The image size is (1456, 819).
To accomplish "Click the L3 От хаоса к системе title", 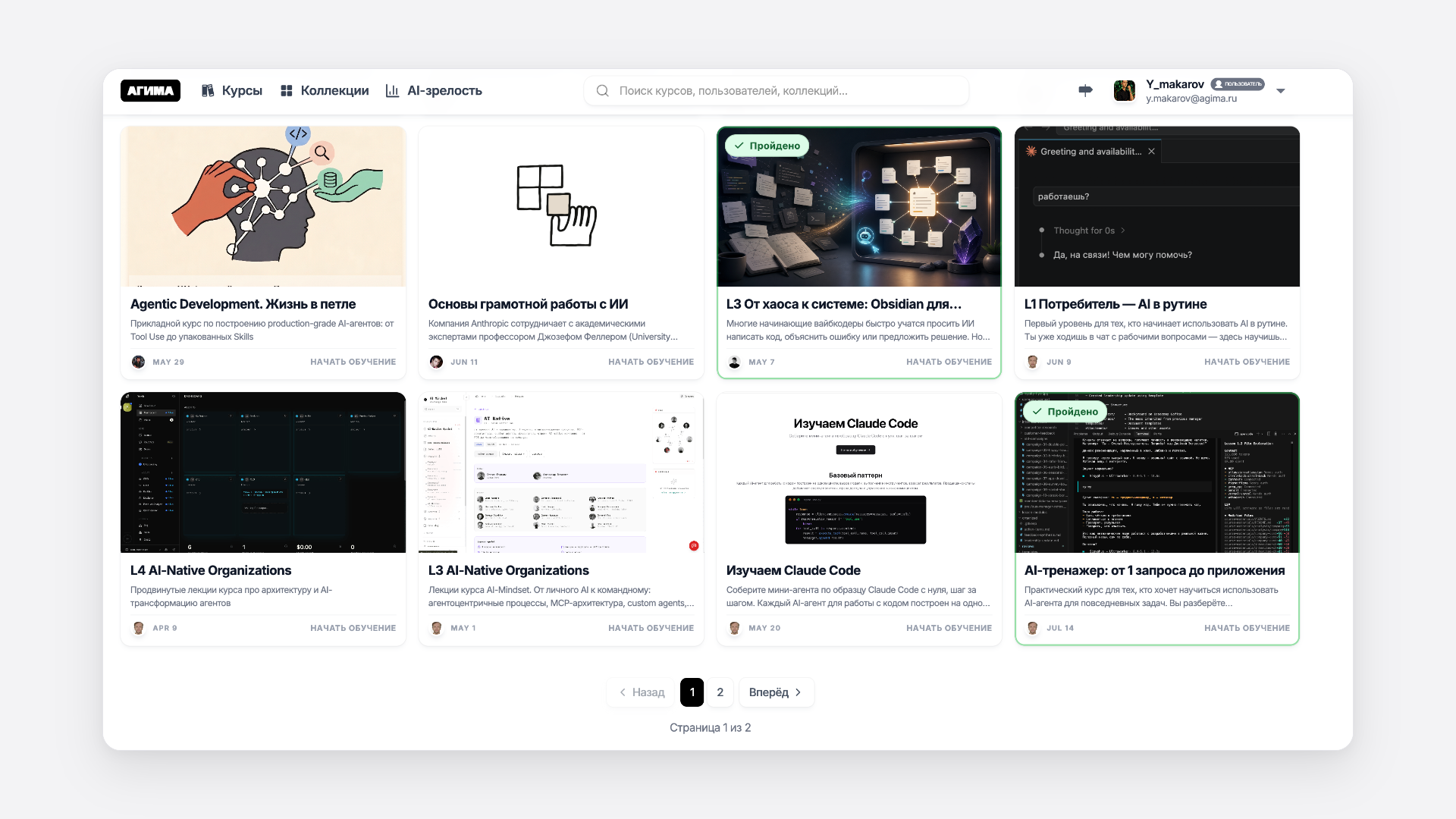I will pyautogui.click(x=844, y=304).
